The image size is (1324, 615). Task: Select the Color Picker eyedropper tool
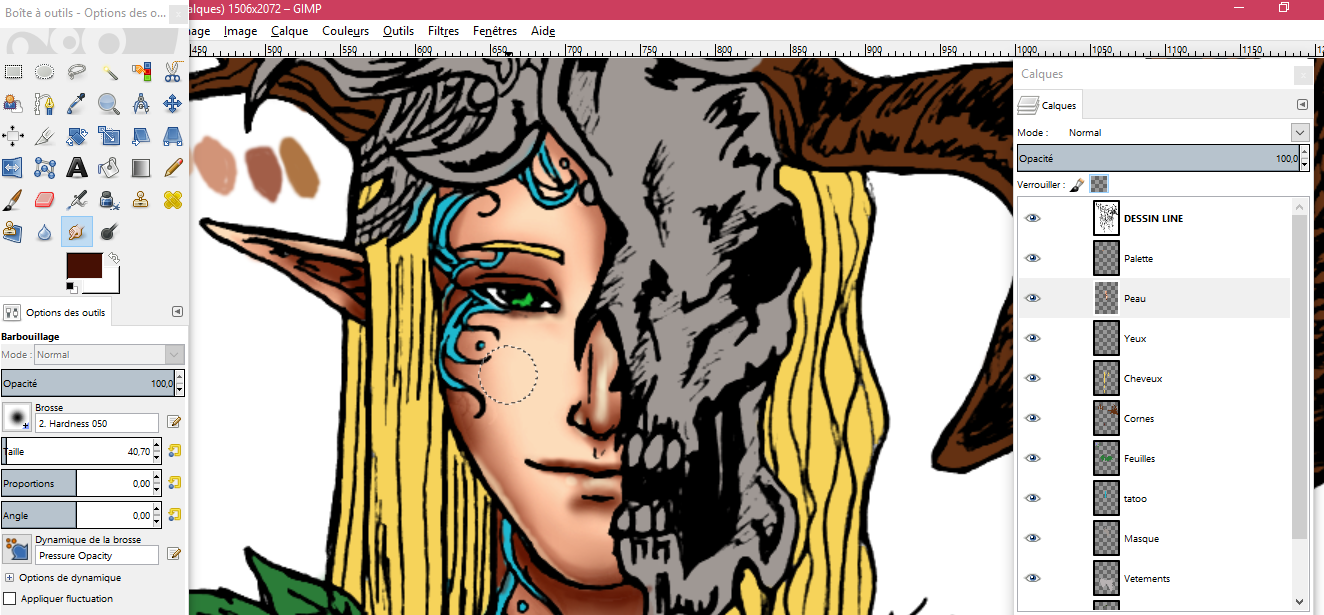point(77,104)
